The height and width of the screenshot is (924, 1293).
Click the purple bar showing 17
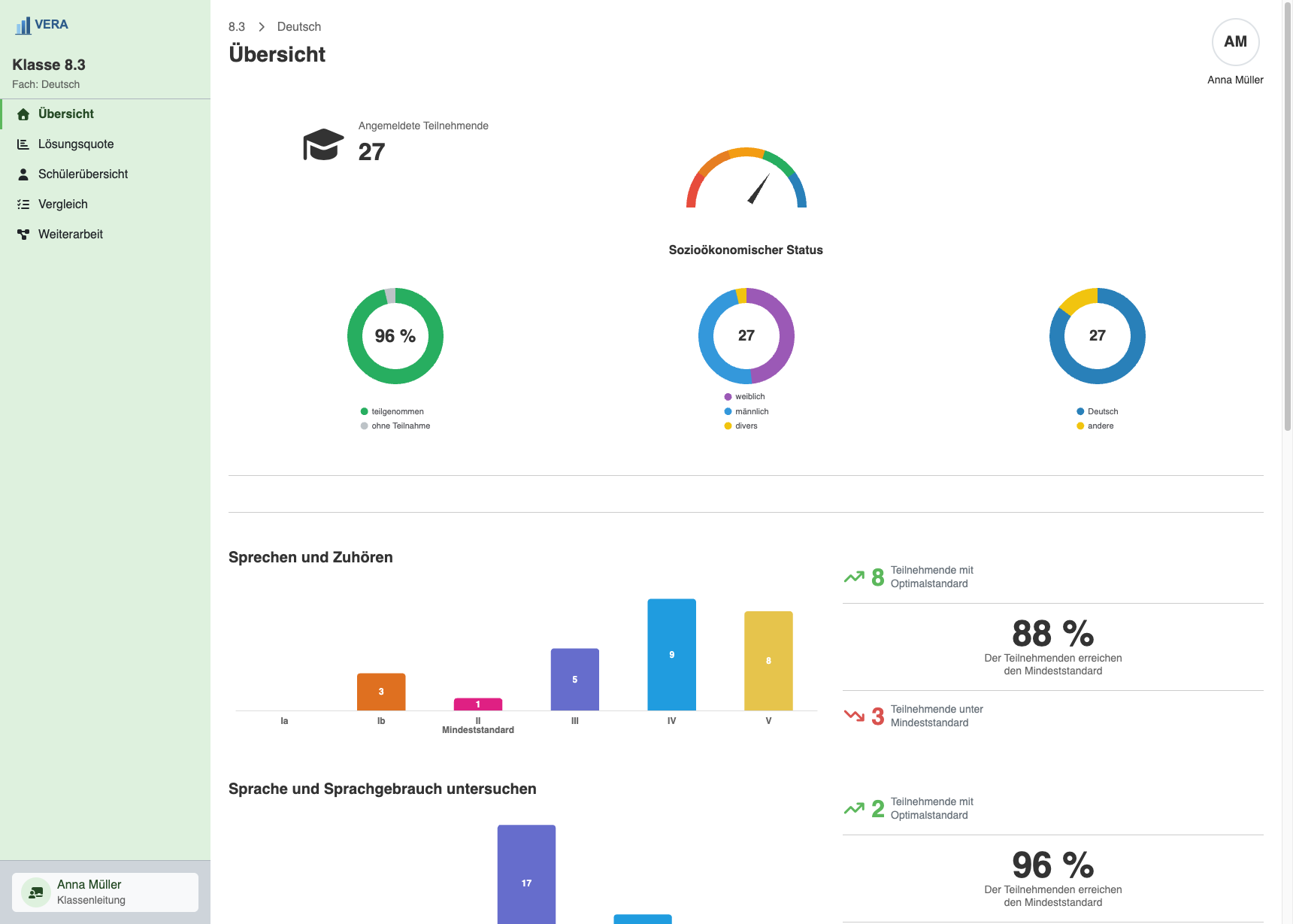pos(526,874)
